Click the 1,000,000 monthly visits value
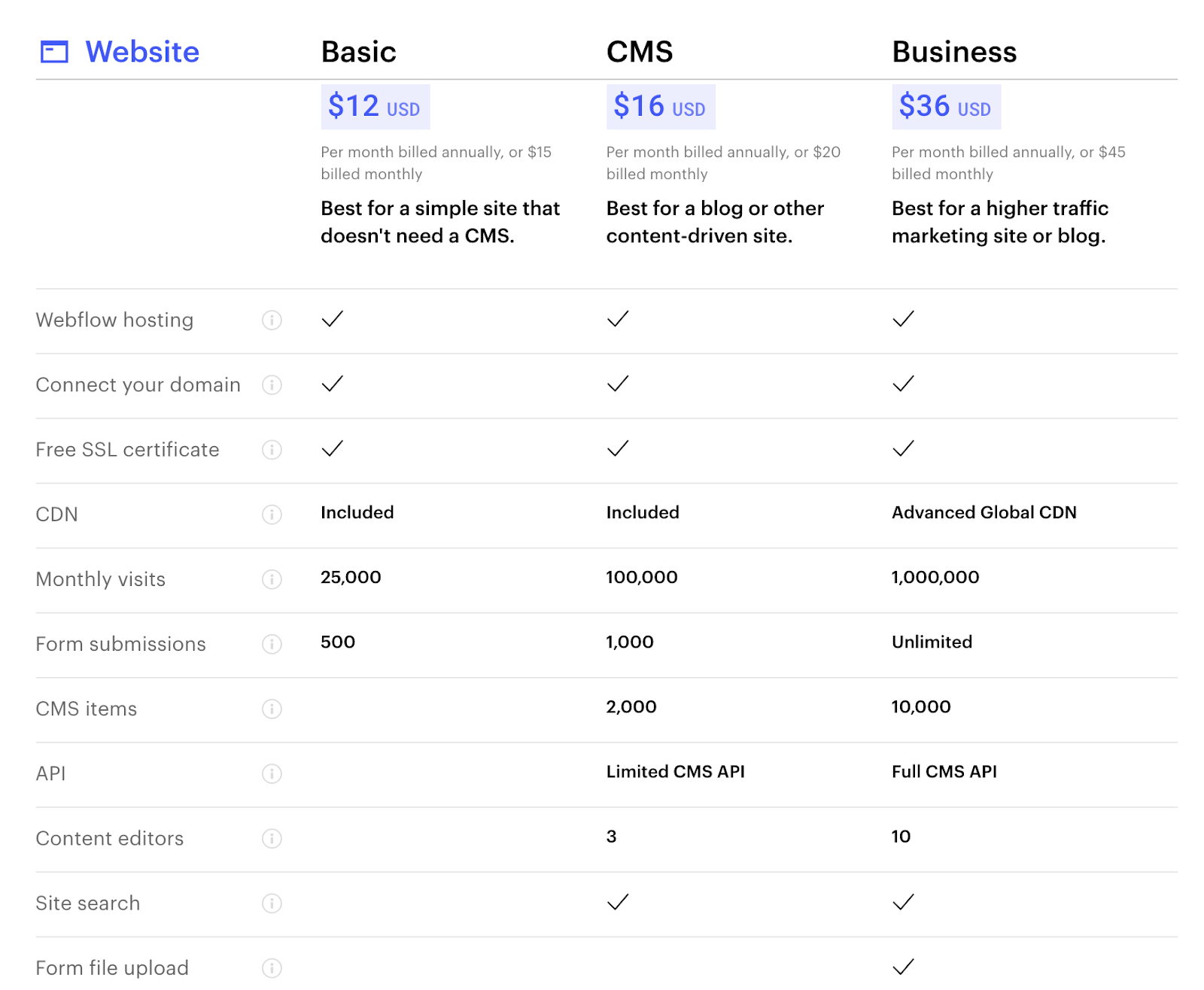 click(x=935, y=577)
